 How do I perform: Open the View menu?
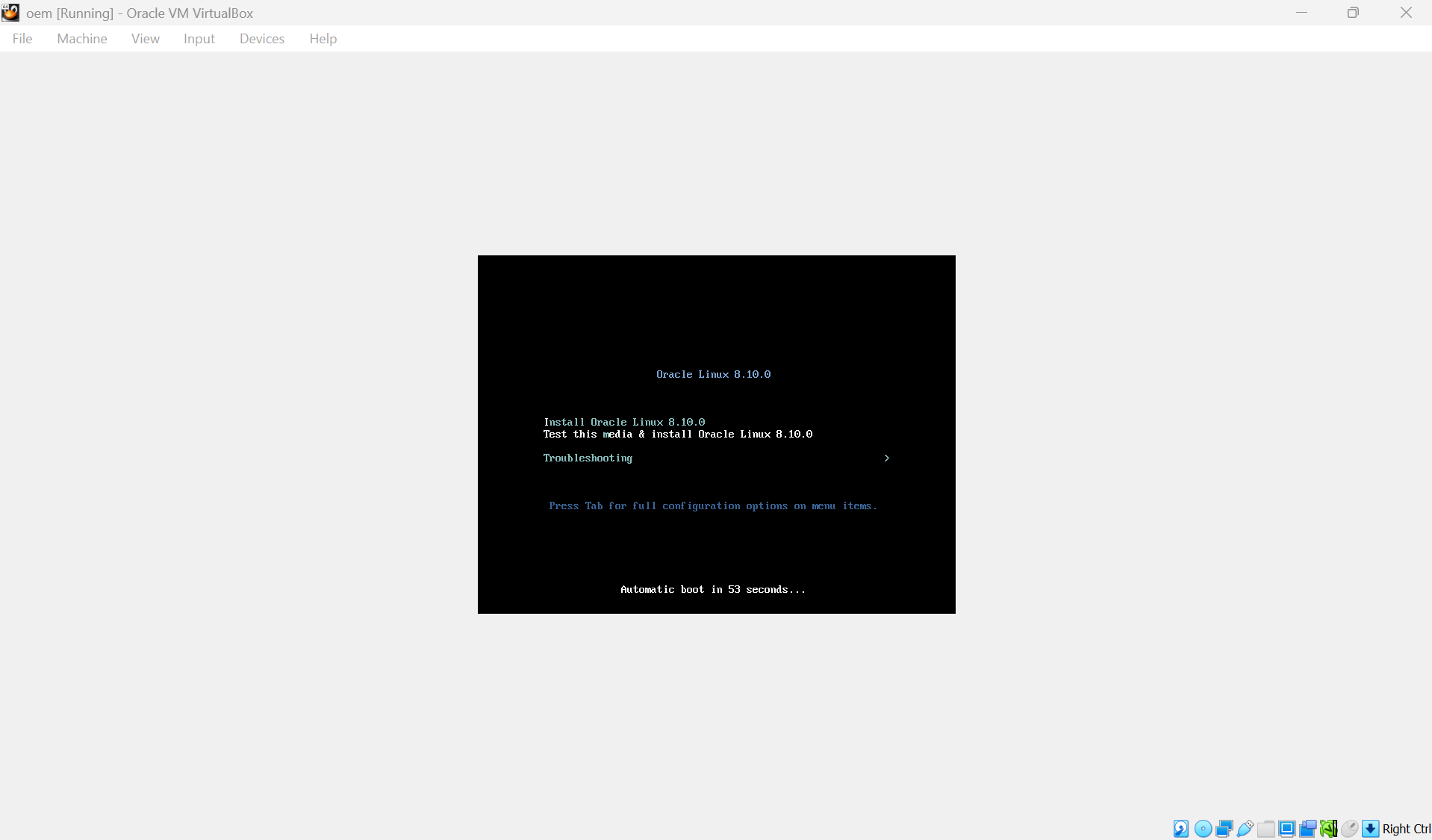point(146,39)
